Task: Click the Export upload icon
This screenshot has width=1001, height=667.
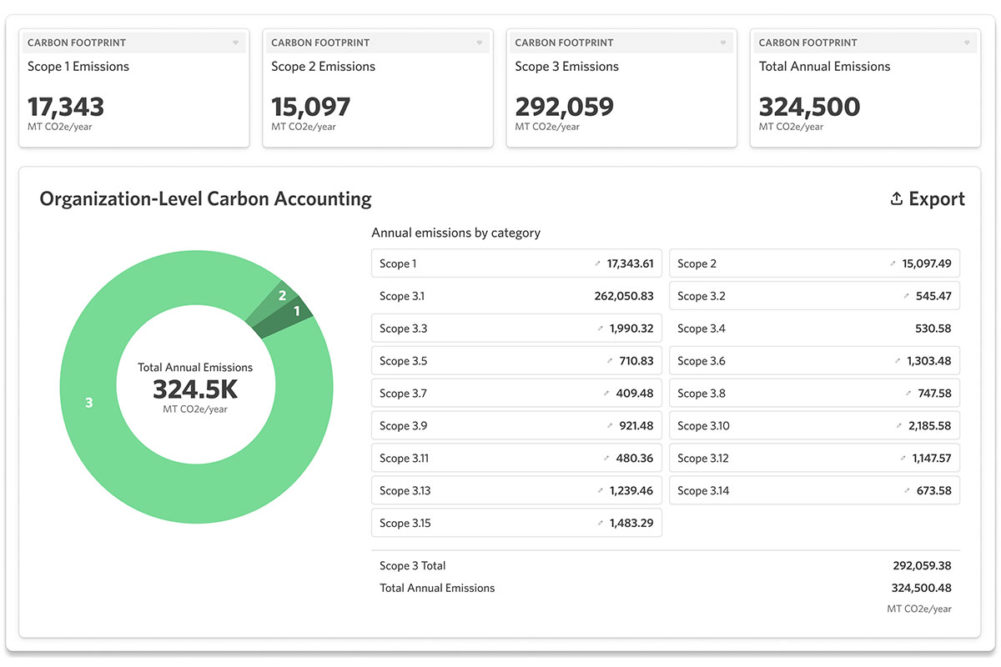Action: (x=896, y=199)
